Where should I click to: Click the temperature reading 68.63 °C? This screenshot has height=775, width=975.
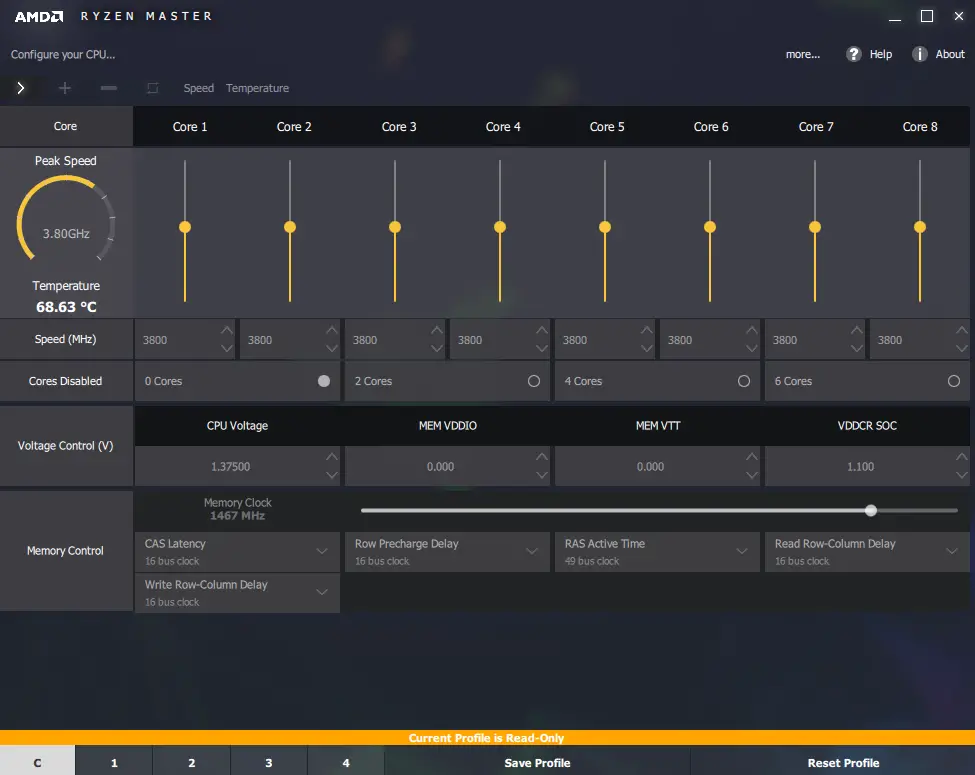(x=66, y=307)
